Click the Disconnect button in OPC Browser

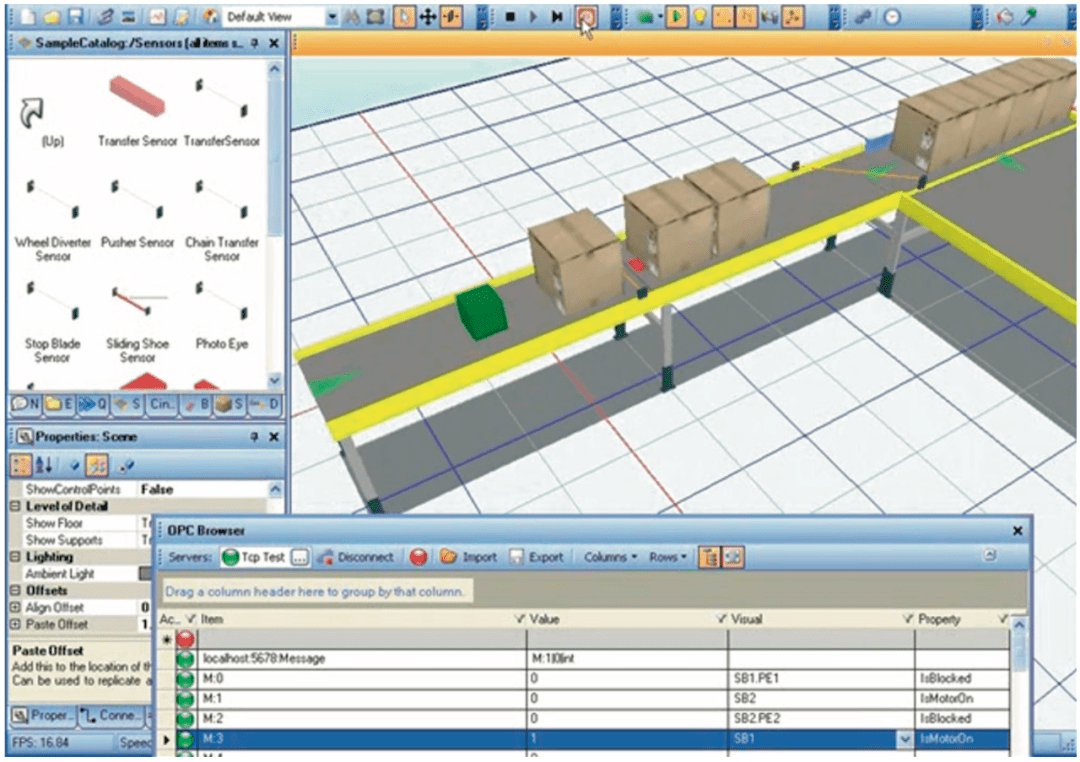coord(355,557)
